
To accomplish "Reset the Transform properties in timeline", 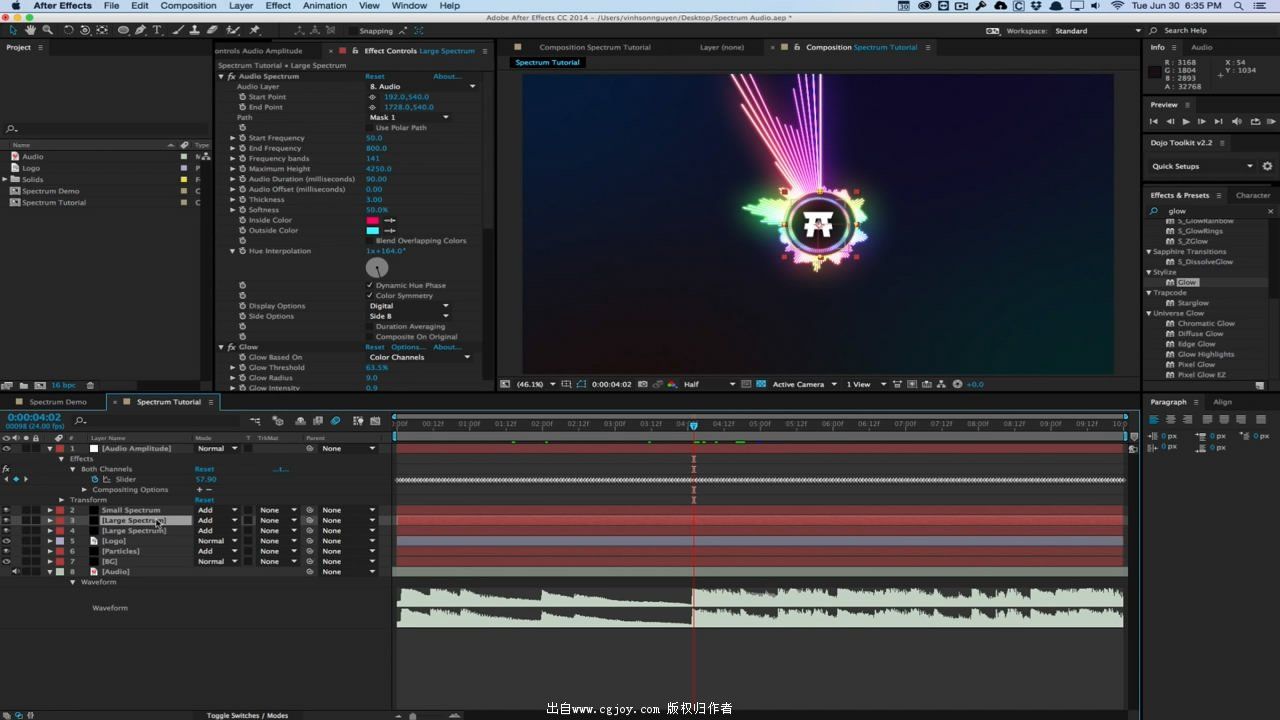I will click(x=204, y=500).
